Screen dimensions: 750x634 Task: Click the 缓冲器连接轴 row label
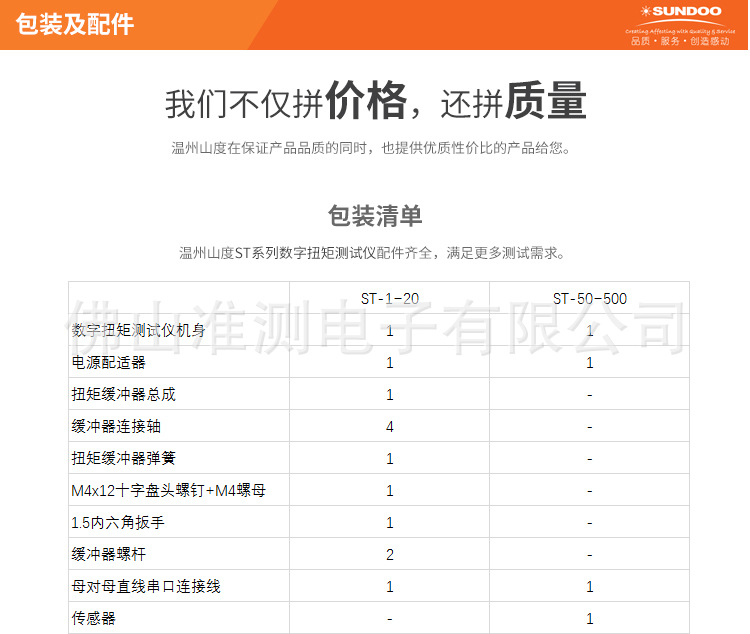[116, 426]
